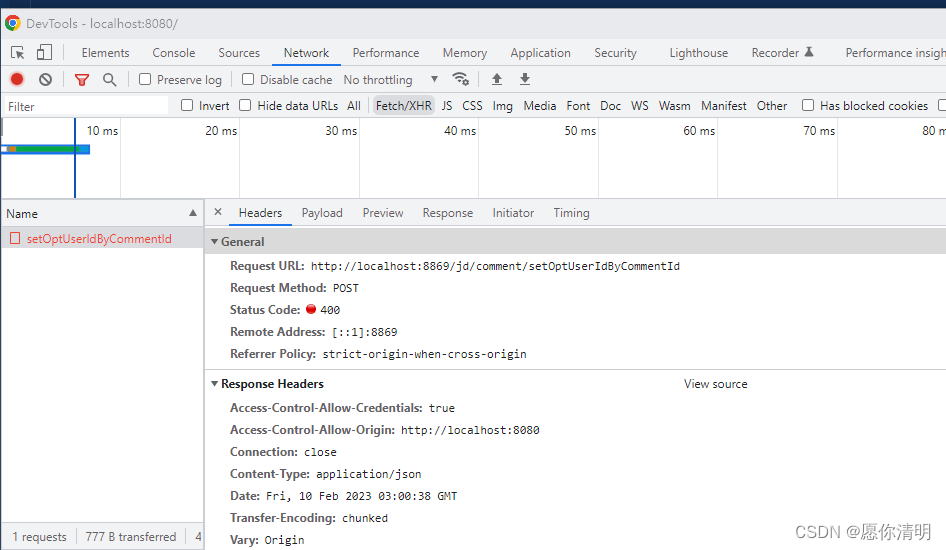The height and width of the screenshot is (550, 946).
Task: Click the import HAR file upload icon
Action: coord(497,79)
